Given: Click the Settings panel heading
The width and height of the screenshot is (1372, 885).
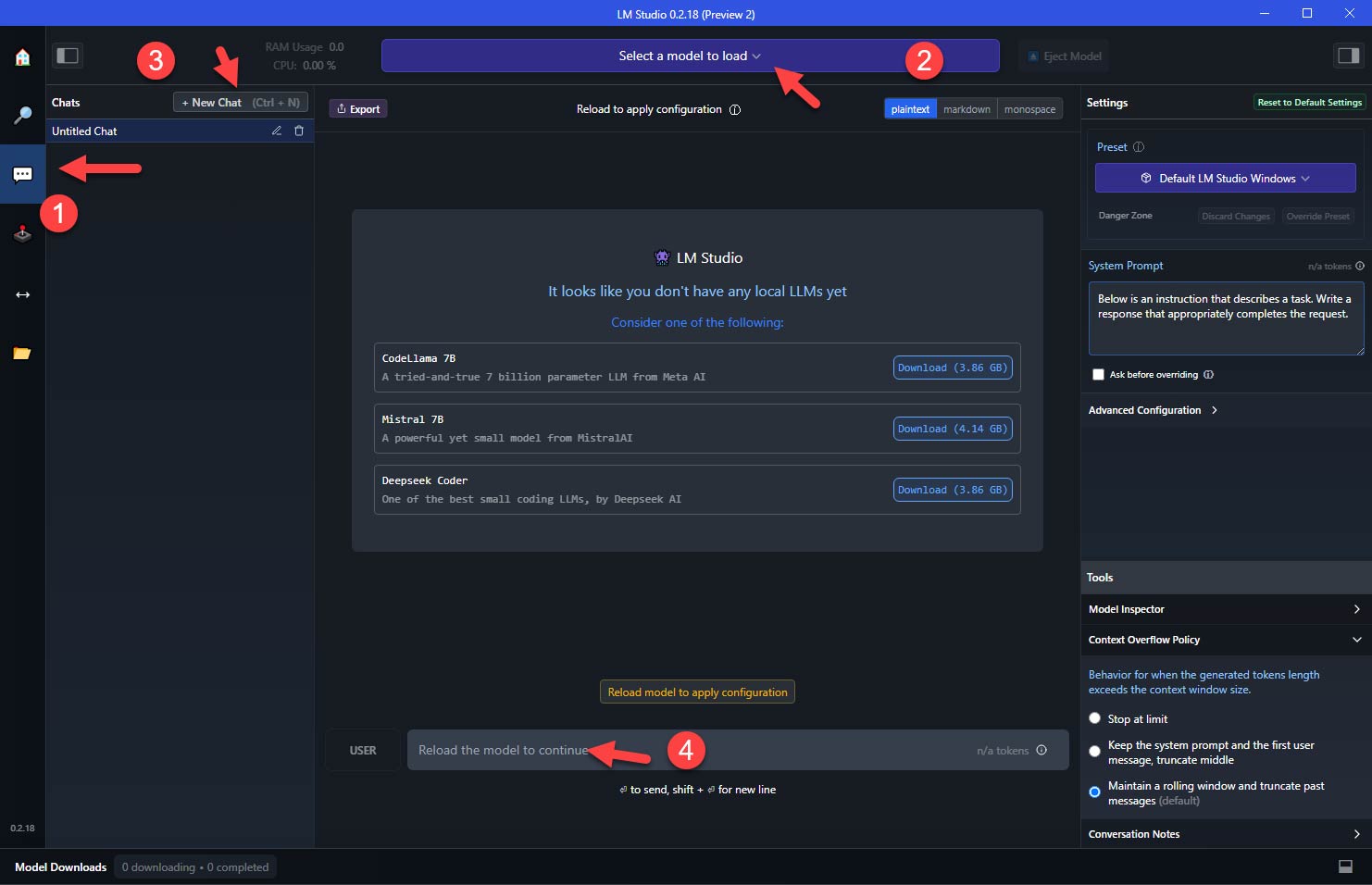Looking at the screenshot, I should pos(1106,102).
